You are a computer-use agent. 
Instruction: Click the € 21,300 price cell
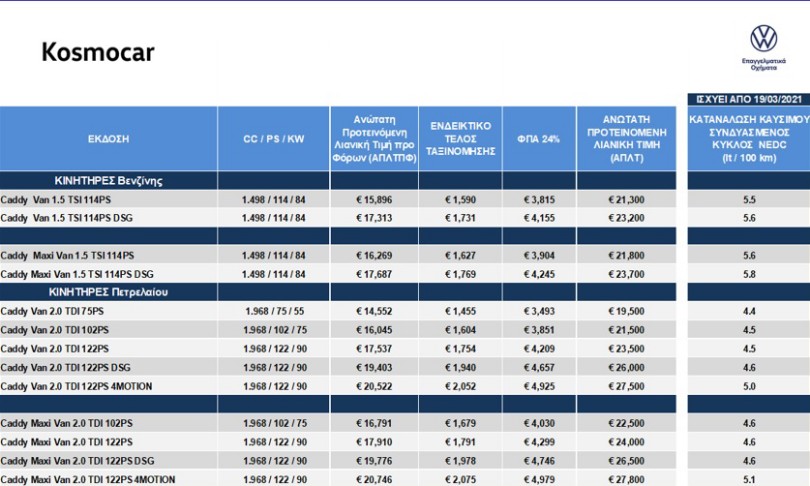626,200
